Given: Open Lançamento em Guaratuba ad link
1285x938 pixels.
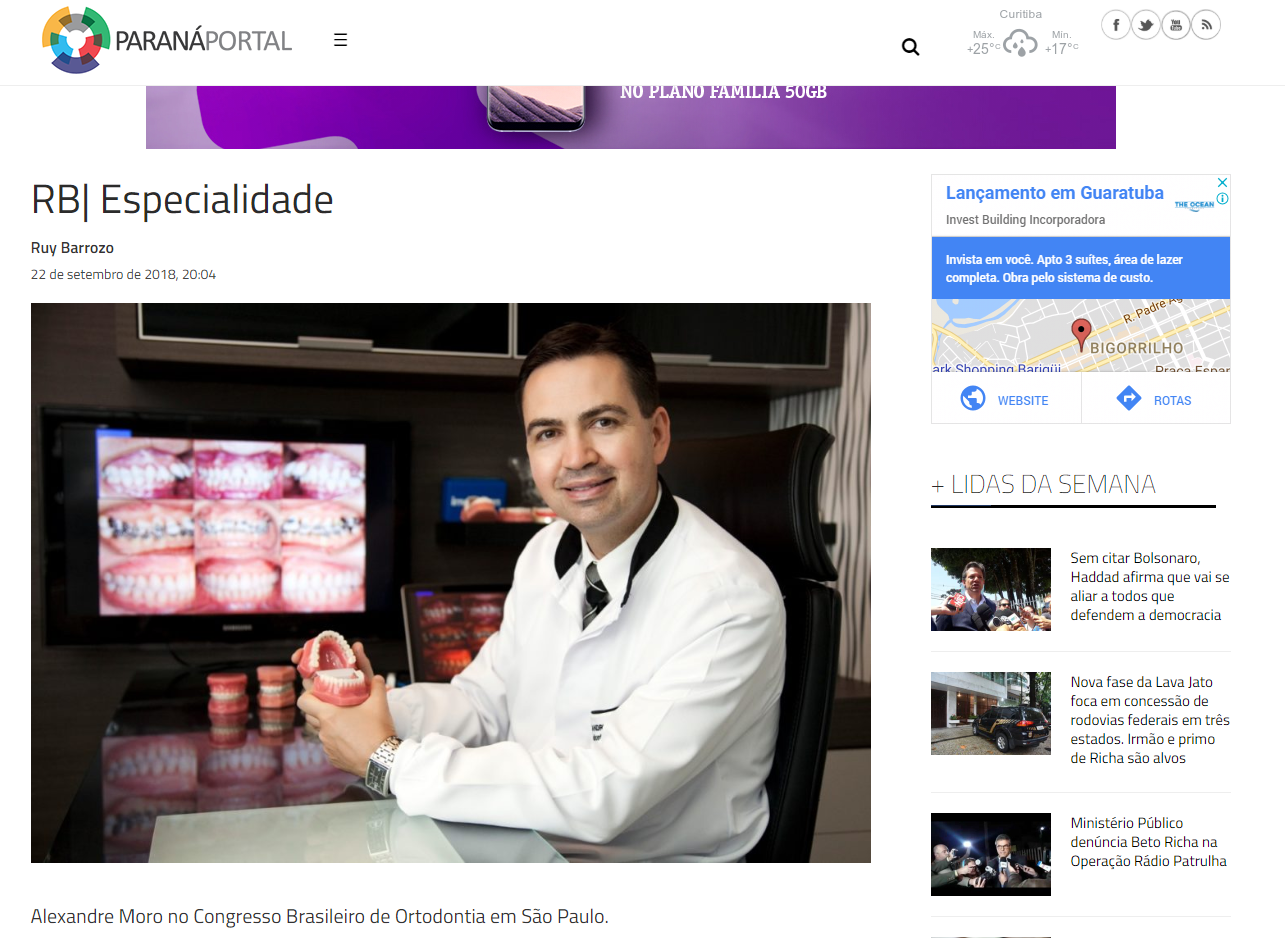Looking at the screenshot, I should pos(1054,193).
